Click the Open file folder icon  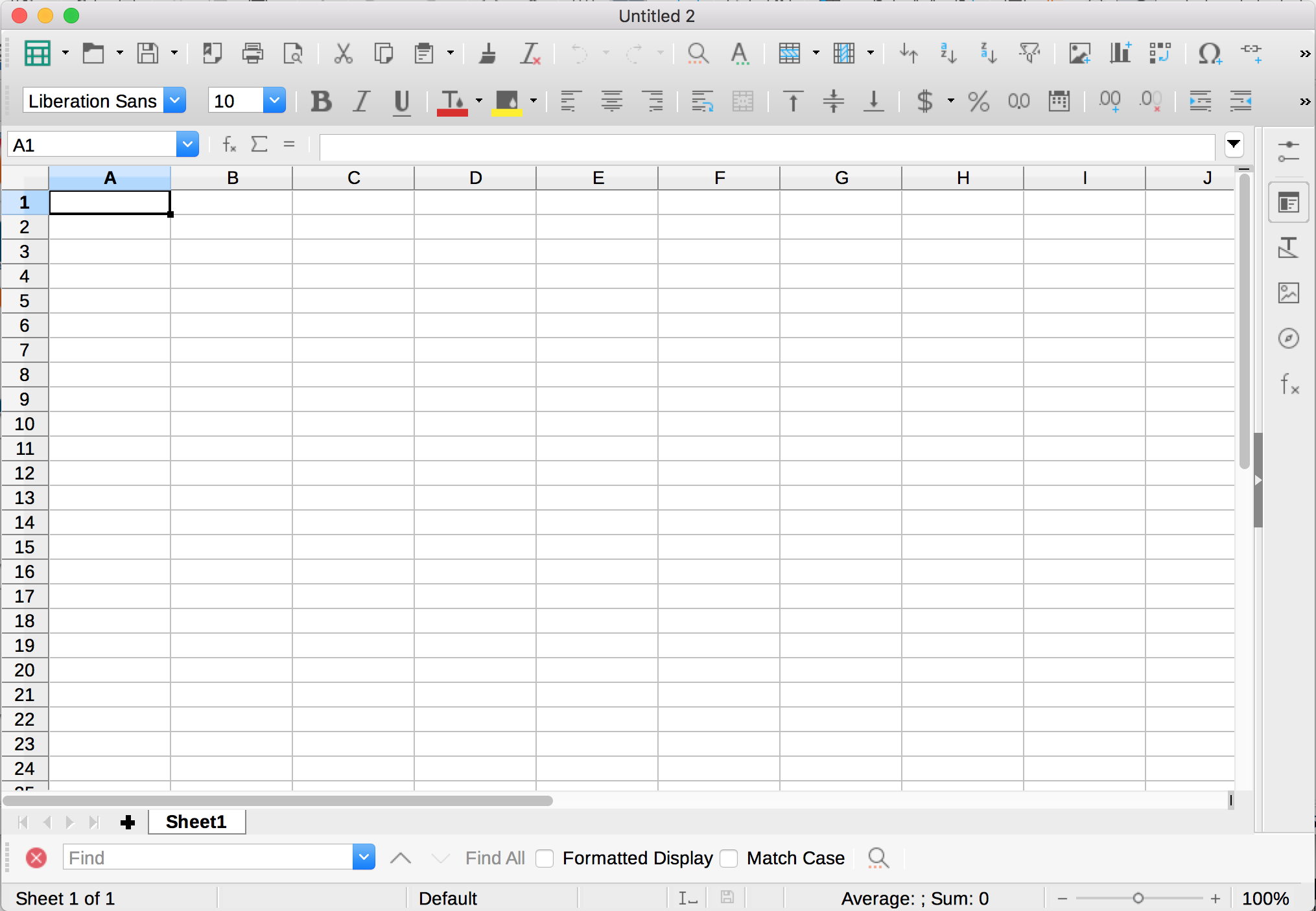click(x=93, y=53)
